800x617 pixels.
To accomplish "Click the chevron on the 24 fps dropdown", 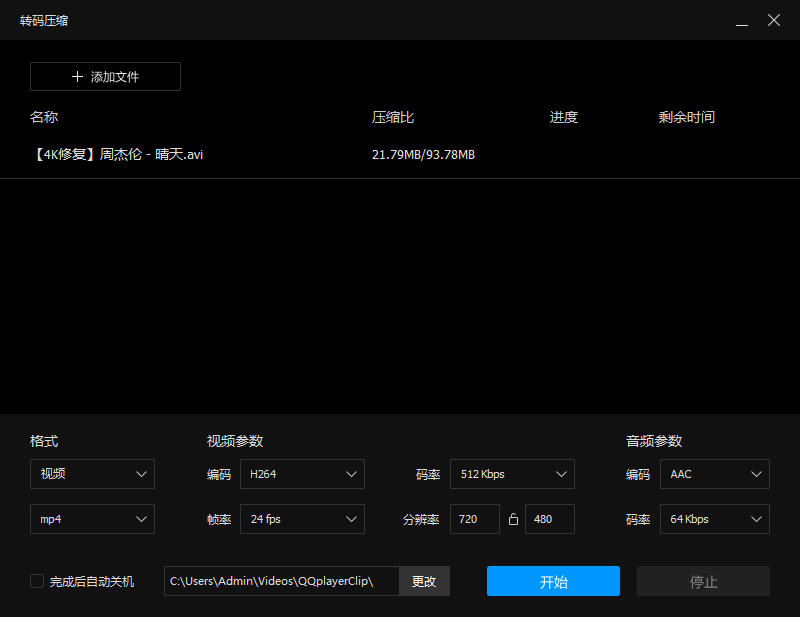I will pos(350,519).
